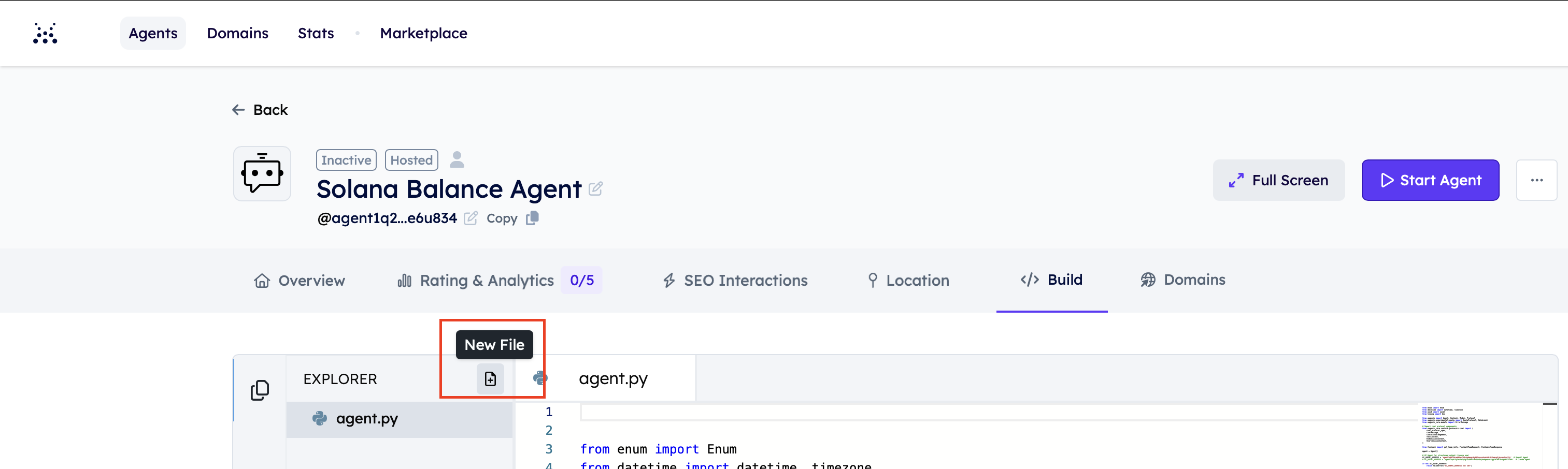This screenshot has width=1568, height=469.
Task: Open Marketplace in top navigation
Action: click(x=423, y=34)
